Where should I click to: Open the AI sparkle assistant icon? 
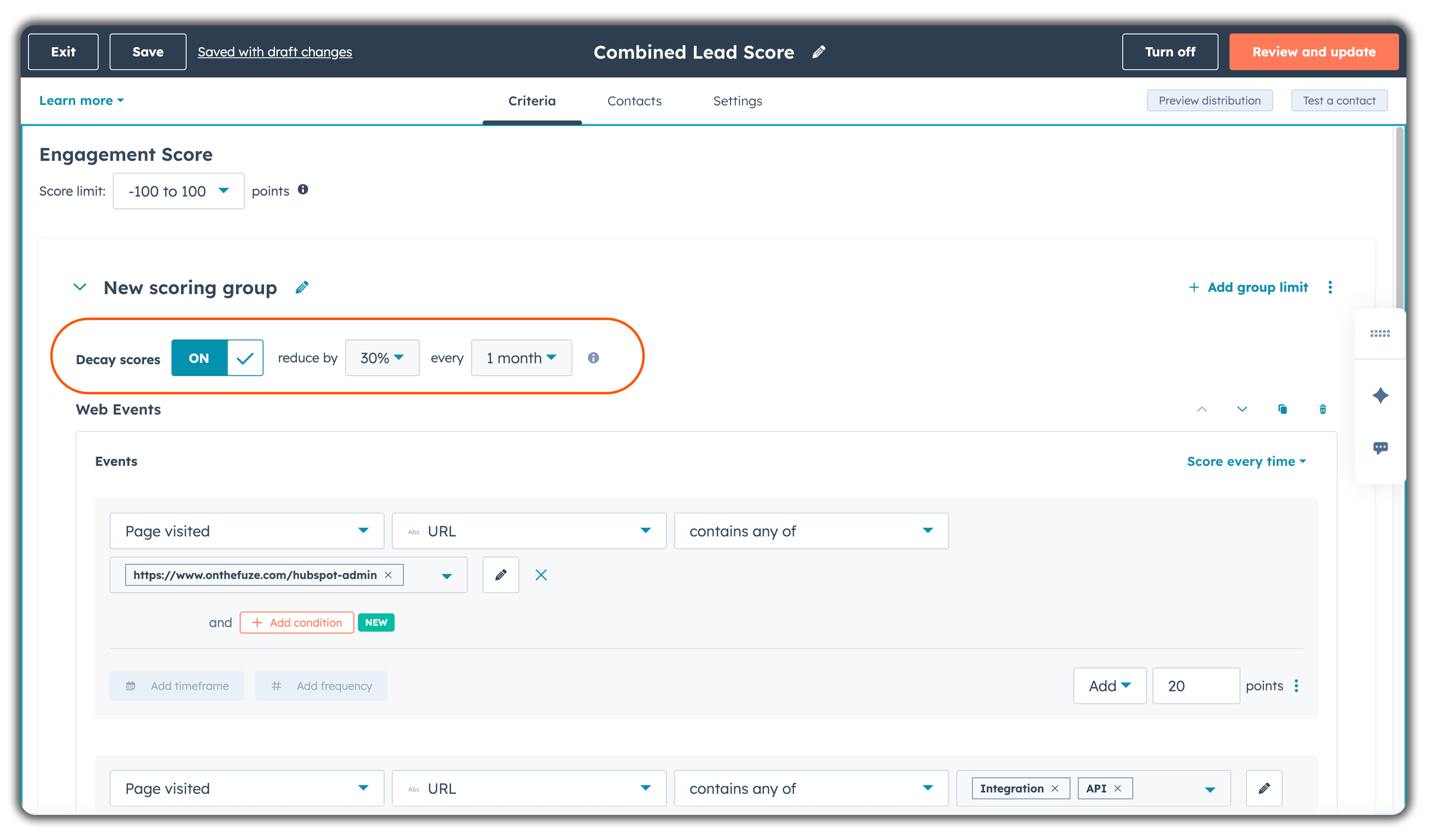[1380, 395]
